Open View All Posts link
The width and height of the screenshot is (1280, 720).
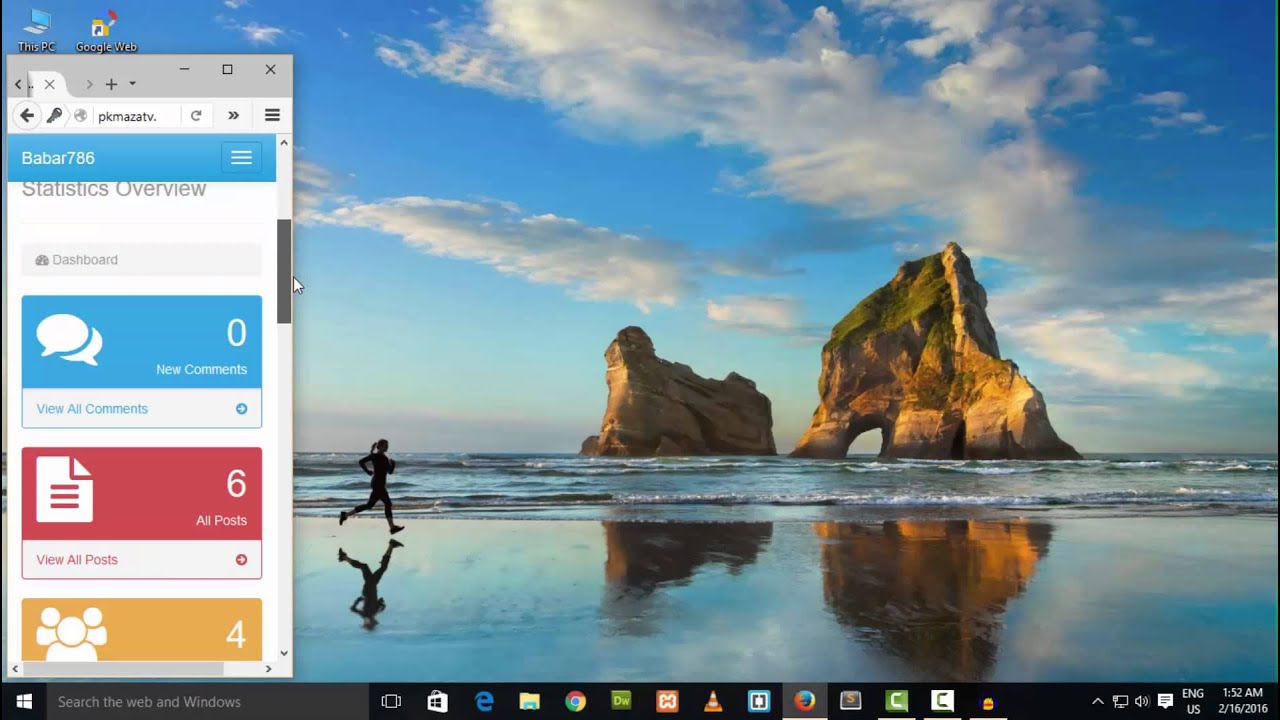[x=77, y=560]
